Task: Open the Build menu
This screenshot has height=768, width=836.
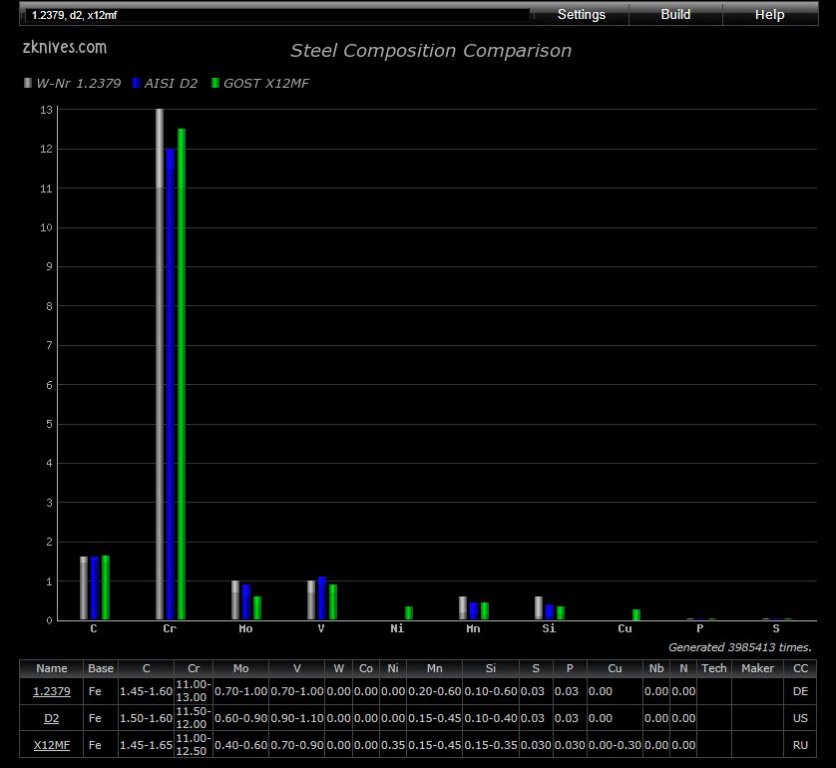Action: 675,15
